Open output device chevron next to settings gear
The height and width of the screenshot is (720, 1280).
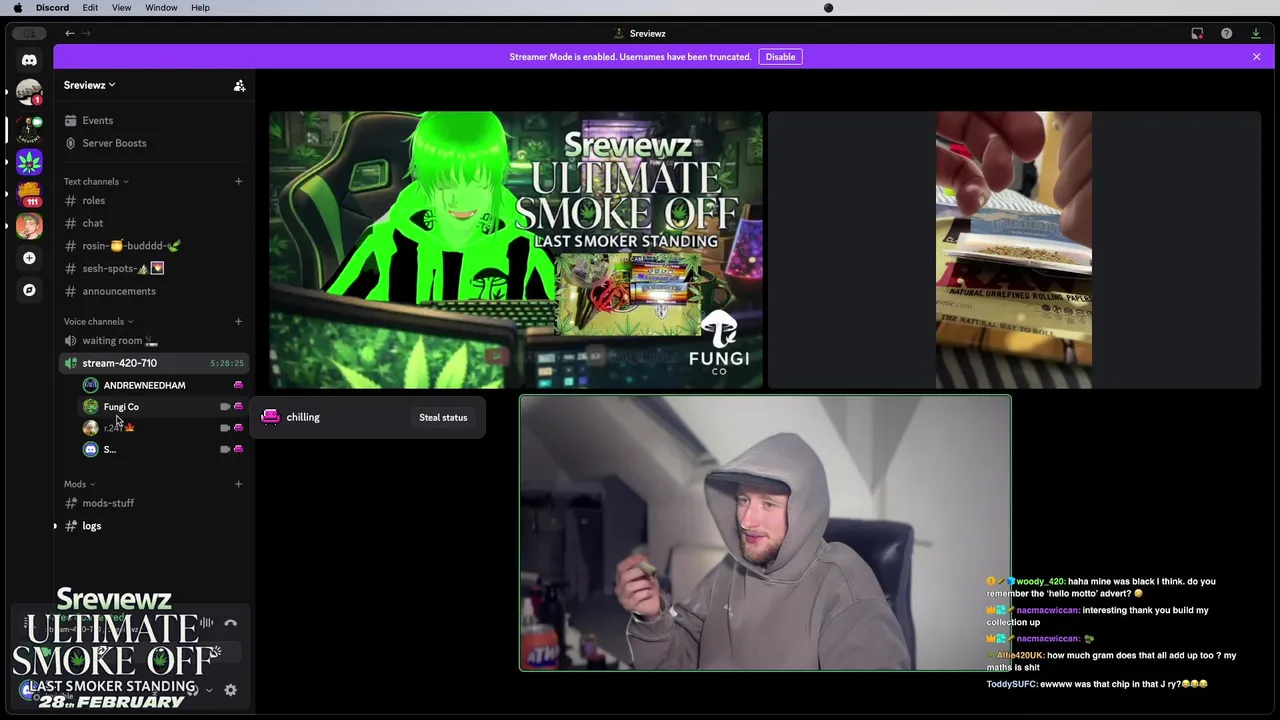click(209, 690)
